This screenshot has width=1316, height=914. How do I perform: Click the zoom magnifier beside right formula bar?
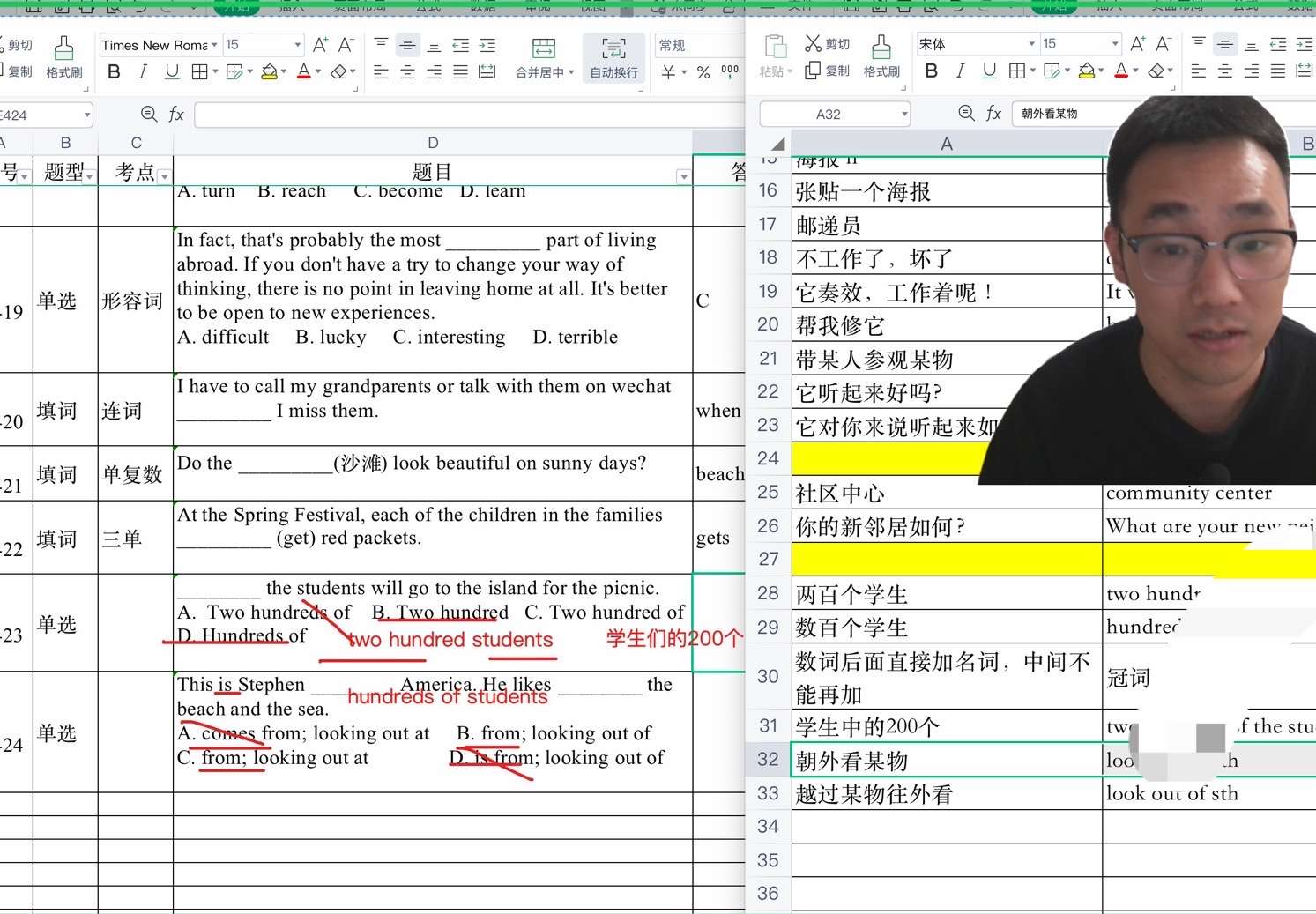pyautogui.click(x=966, y=113)
